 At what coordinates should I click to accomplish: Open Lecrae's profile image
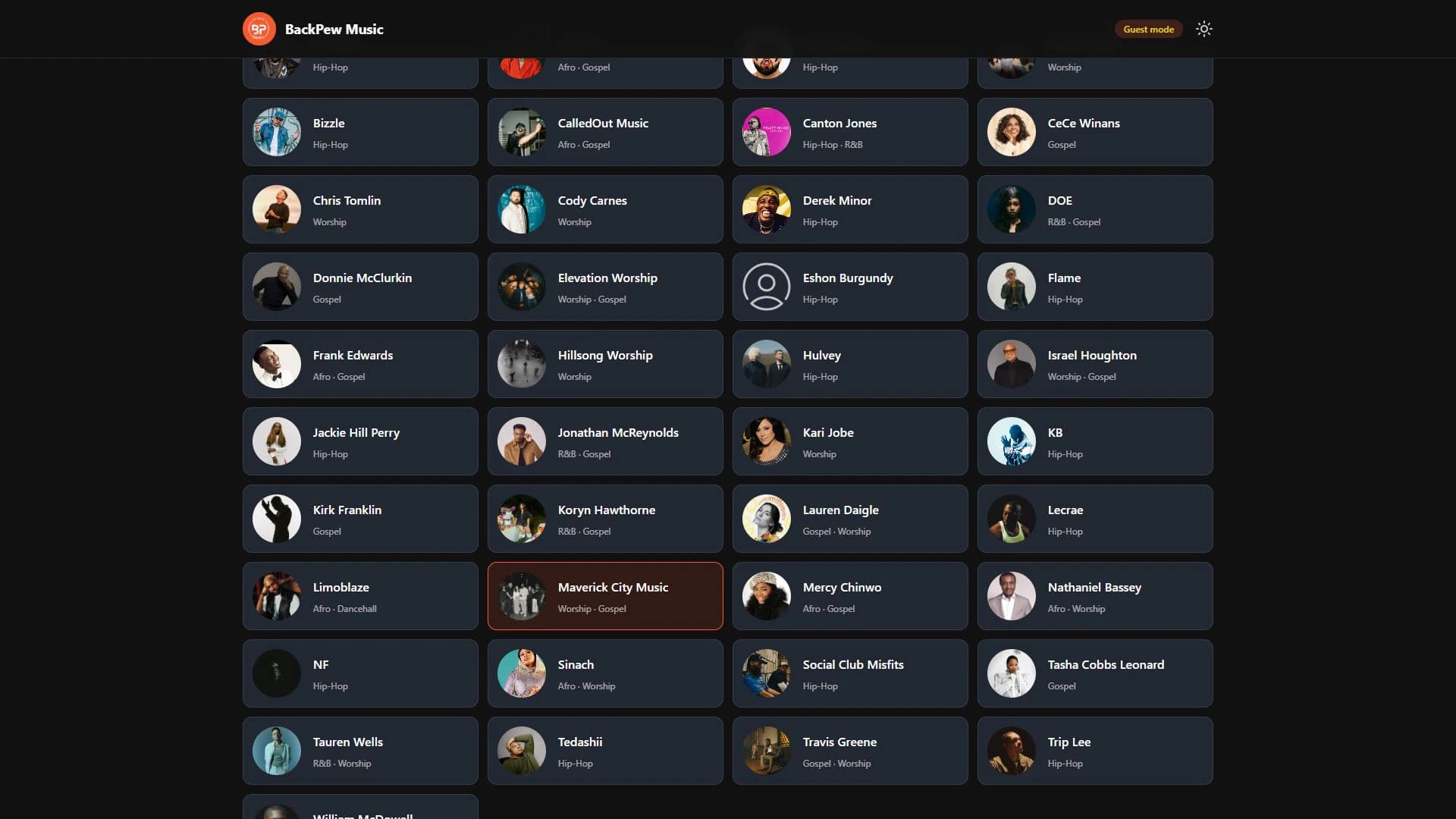click(1012, 519)
